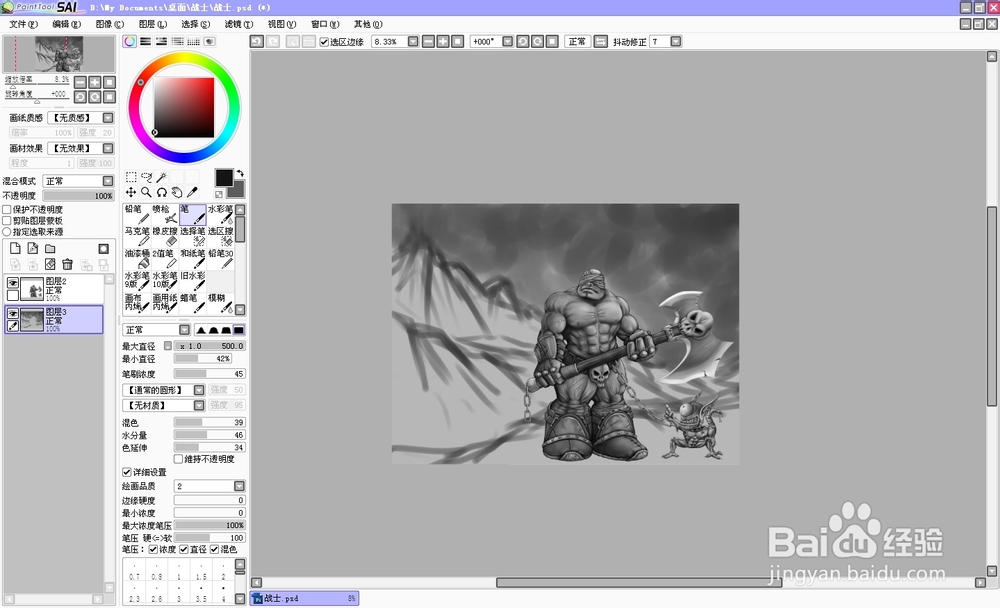This screenshot has width=1000, height=608.
Task: Toggle visibility of 图层3 layer
Action: (13, 314)
